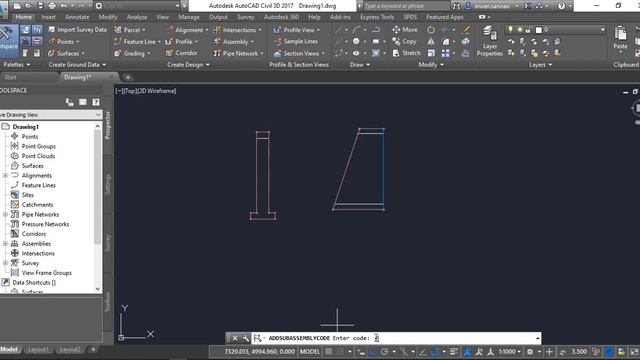The height and width of the screenshot is (360, 640).
Task: Click the command line customize wrench
Action: pos(245,338)
